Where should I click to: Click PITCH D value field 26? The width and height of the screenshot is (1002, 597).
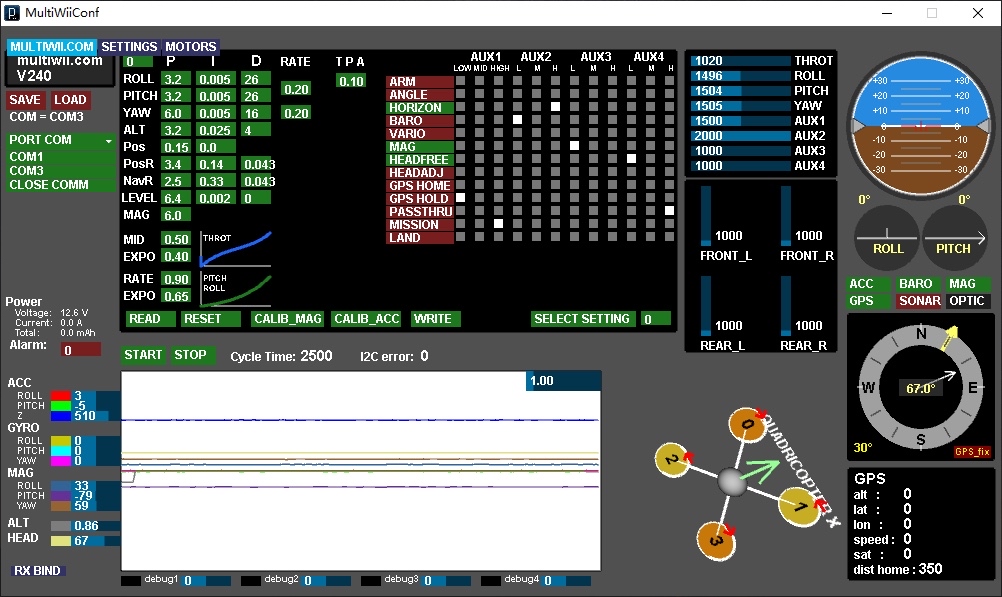(x=256, y=97)
